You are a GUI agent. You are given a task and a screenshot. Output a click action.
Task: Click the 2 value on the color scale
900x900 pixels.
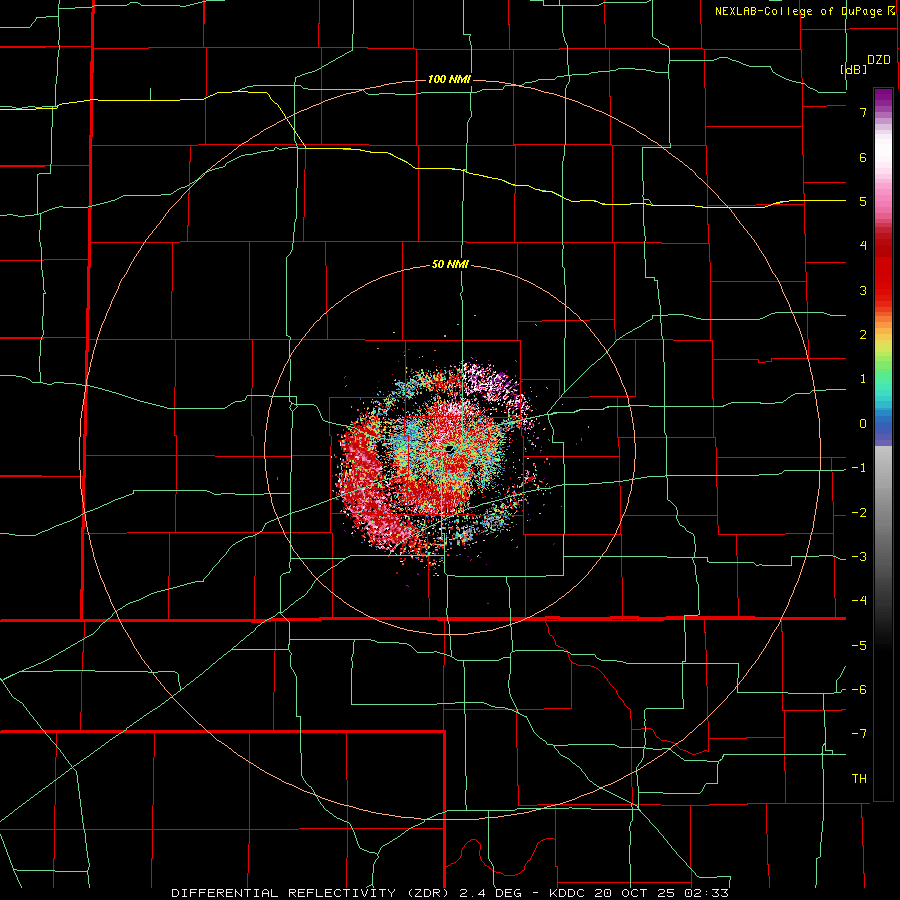coord(863,335)
